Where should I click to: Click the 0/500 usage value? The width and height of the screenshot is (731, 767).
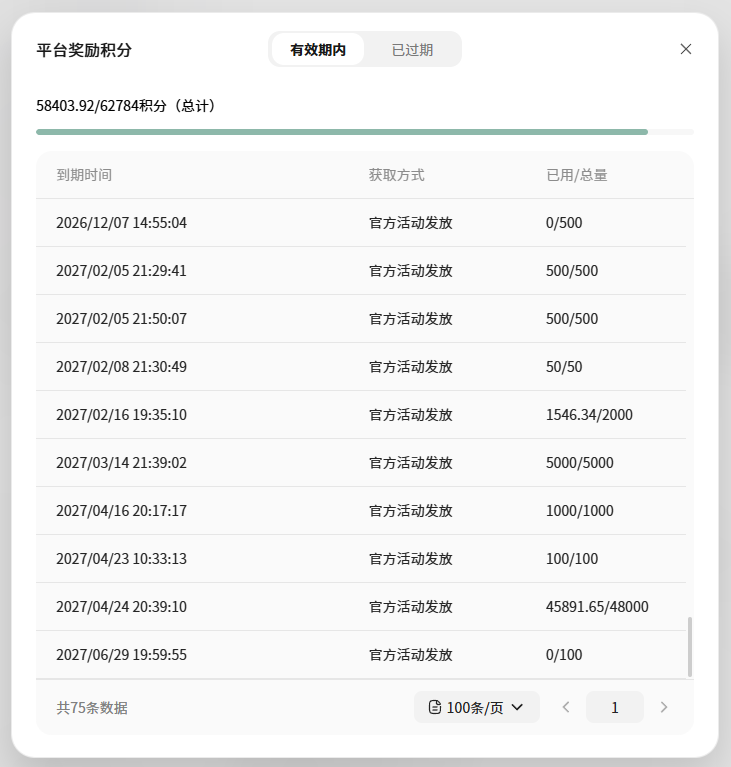coord(564,223)
